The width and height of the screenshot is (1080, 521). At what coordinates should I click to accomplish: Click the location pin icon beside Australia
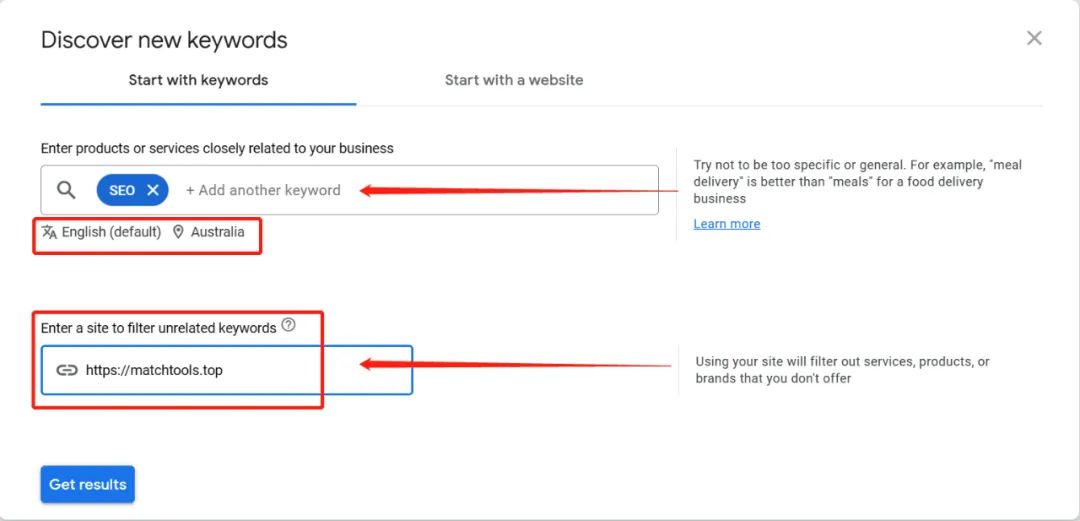click(x=178, y=232)
